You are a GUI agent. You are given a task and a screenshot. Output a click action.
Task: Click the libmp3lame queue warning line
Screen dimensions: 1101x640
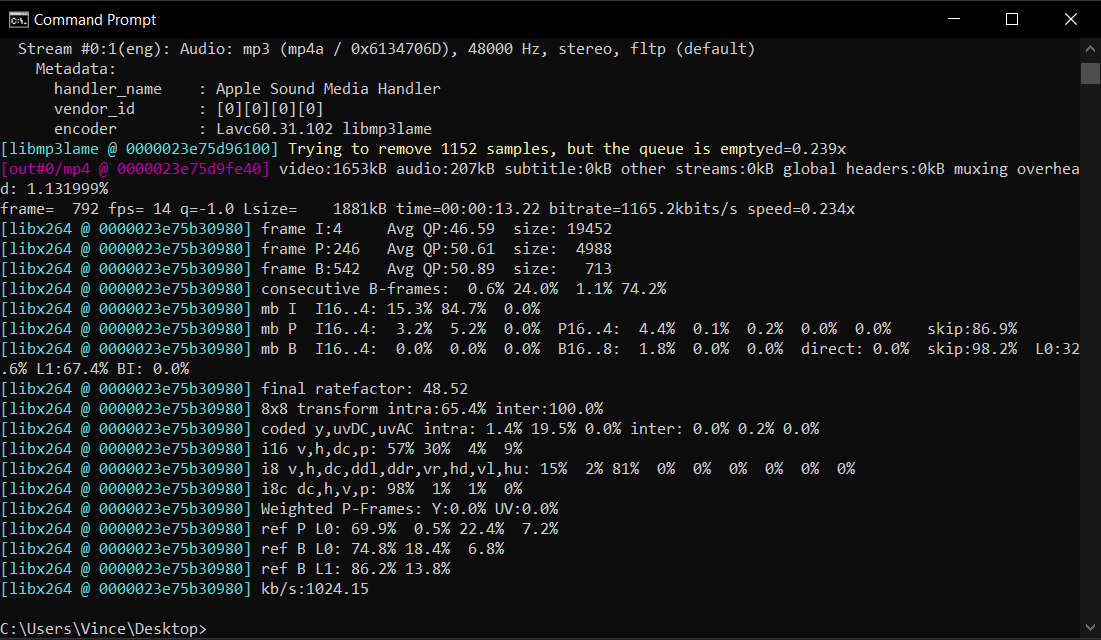[x=400, y=148]
